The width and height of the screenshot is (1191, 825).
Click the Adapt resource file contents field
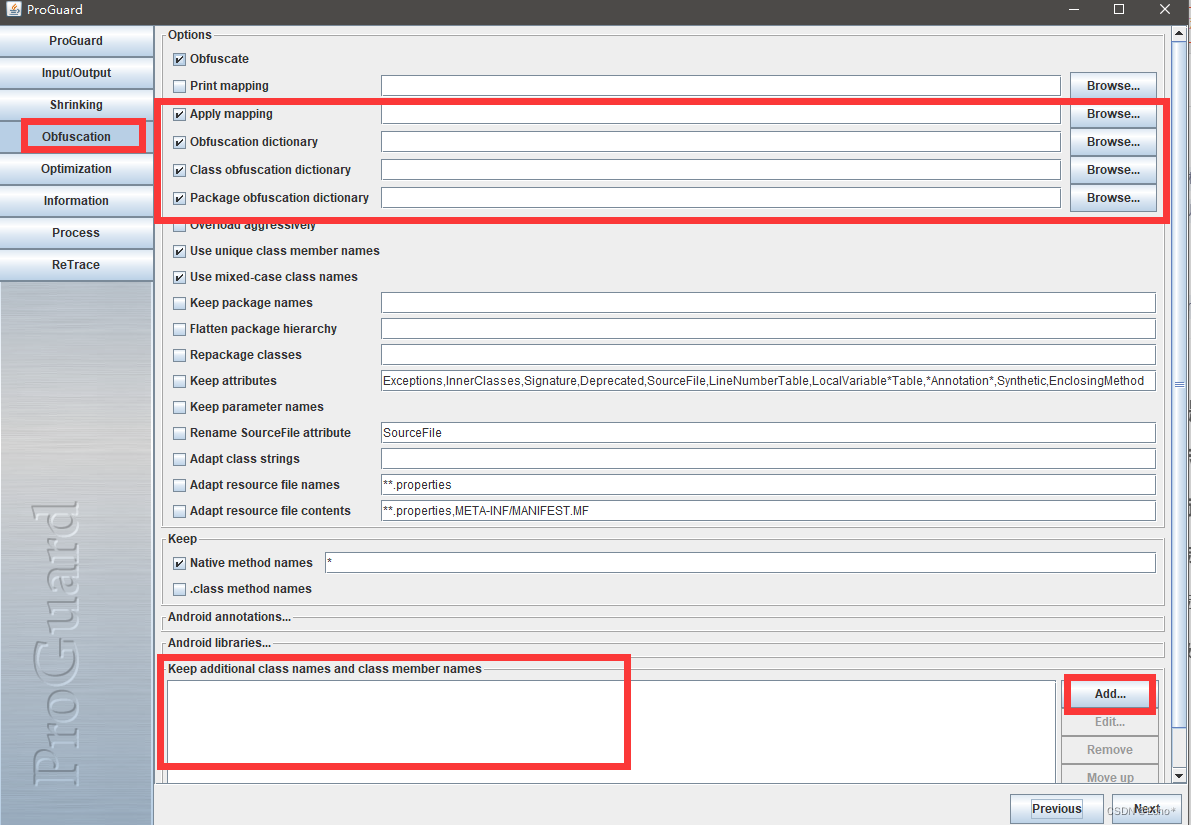tap(768, 510)
